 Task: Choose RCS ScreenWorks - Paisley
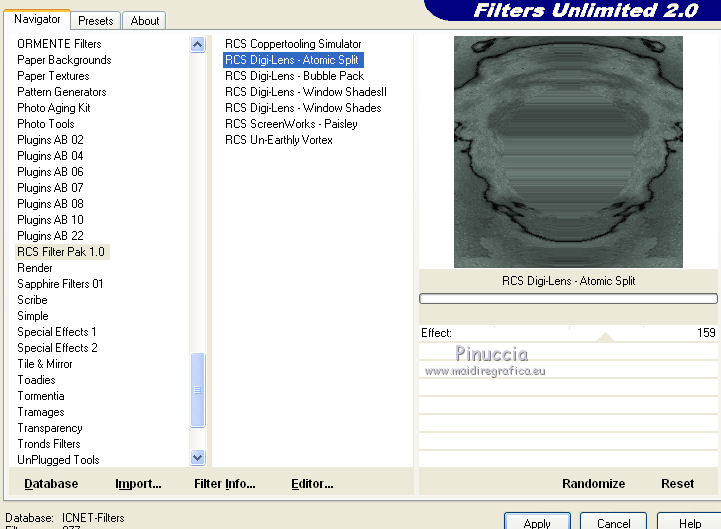coord(291,124)
